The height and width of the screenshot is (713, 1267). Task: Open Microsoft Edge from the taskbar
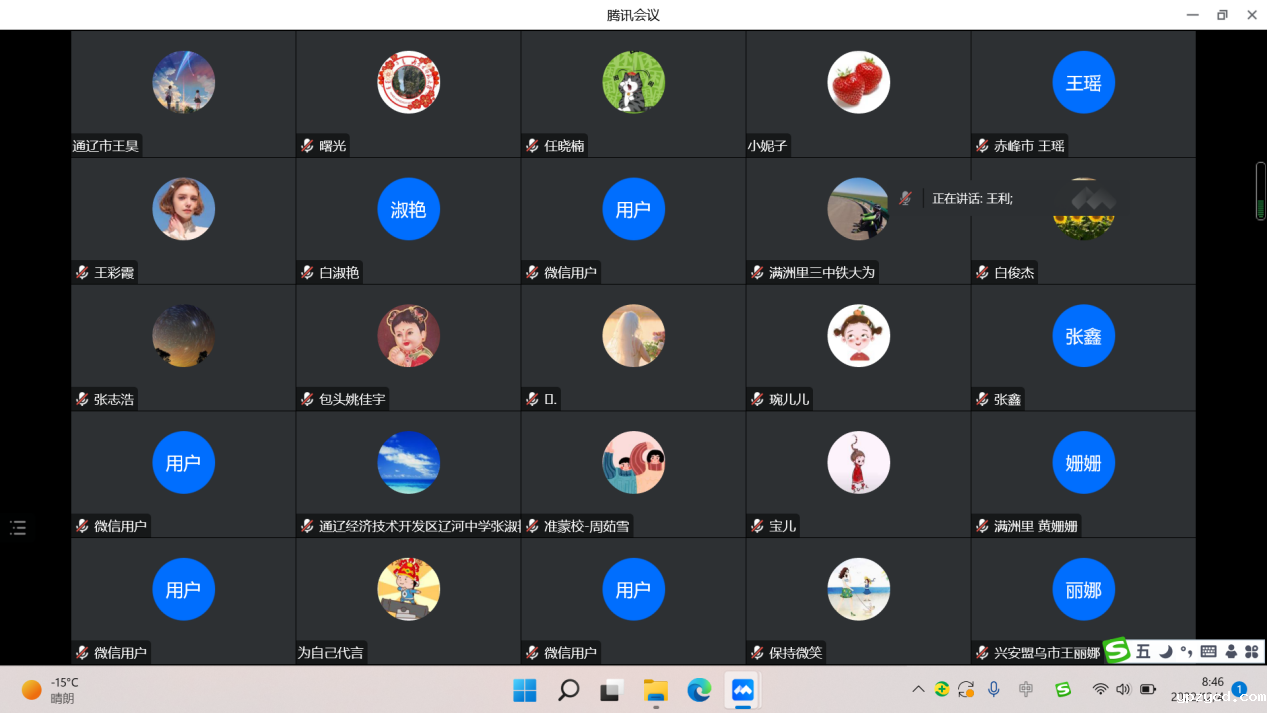coord(699,690)
